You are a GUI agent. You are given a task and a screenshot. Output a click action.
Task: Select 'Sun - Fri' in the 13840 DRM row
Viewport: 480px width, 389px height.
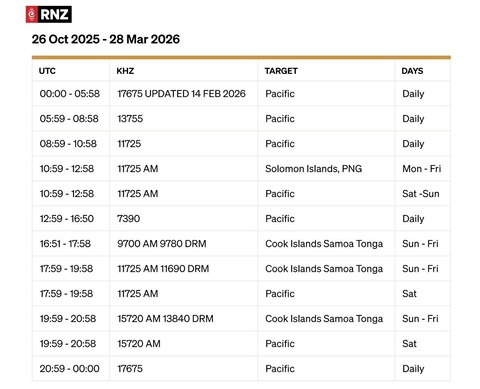pos(420,319)
